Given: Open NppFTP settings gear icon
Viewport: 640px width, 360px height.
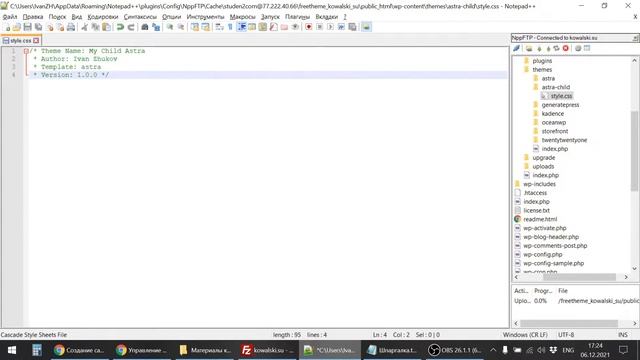Looking at the screenshot, I should (x=578, y=48).
